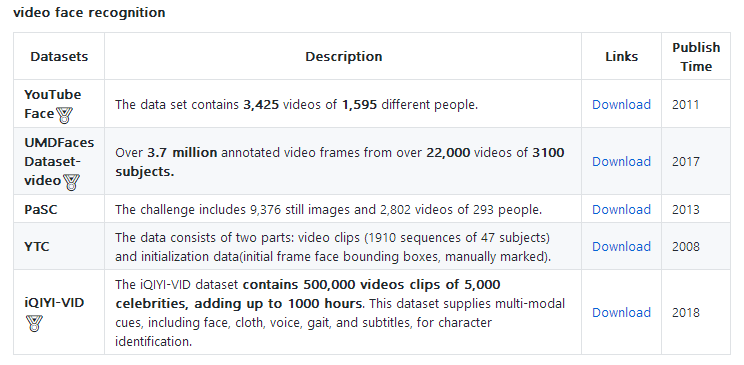Click the iQIYI-VID dataset name

coord(54,302)
